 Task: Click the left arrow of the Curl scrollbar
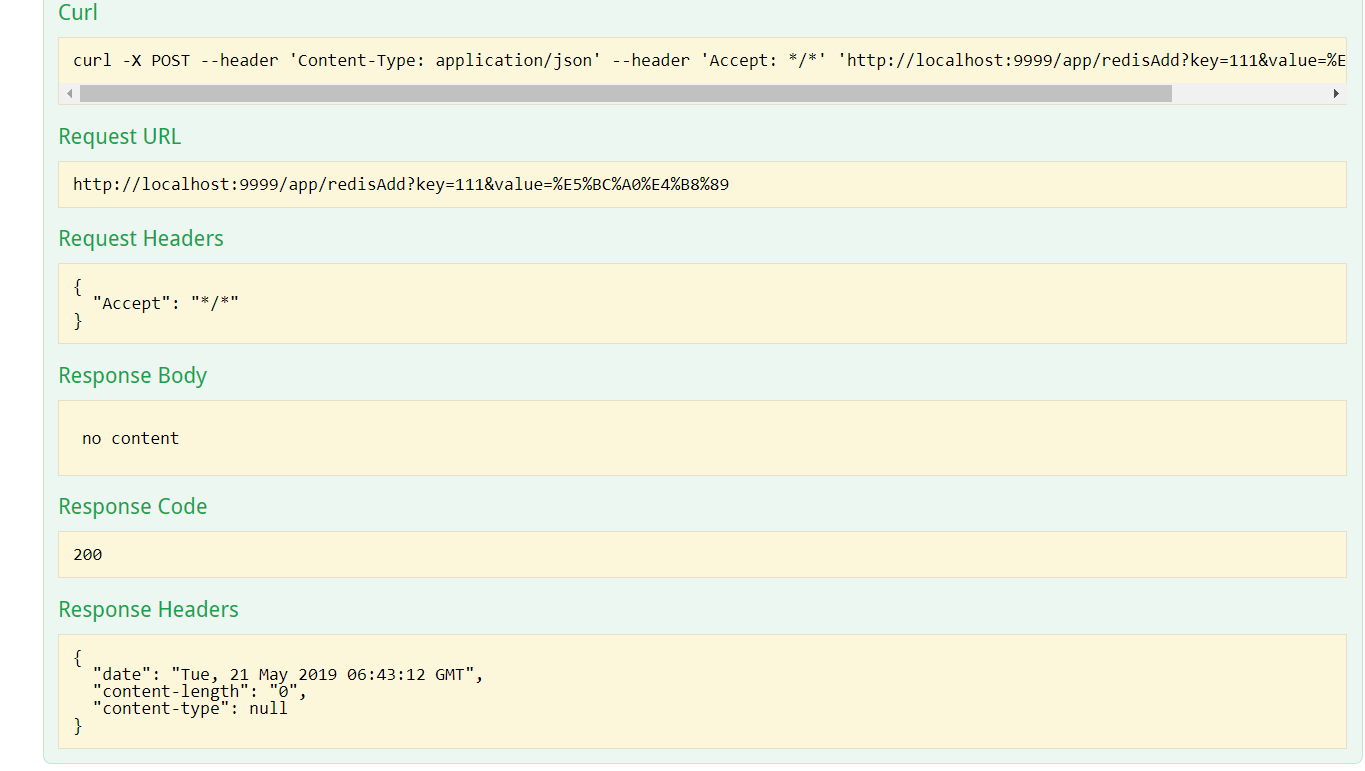(x=69, y=94)
